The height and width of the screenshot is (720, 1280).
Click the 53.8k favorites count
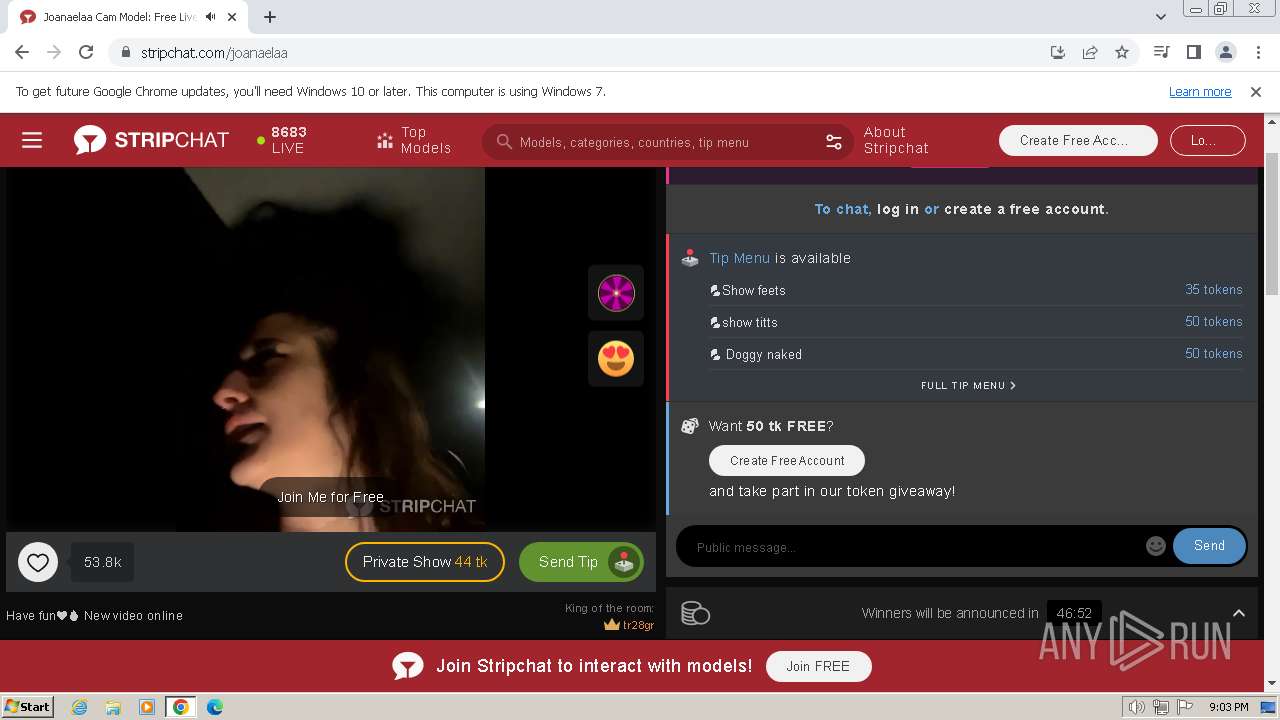[x=102, y=562]
